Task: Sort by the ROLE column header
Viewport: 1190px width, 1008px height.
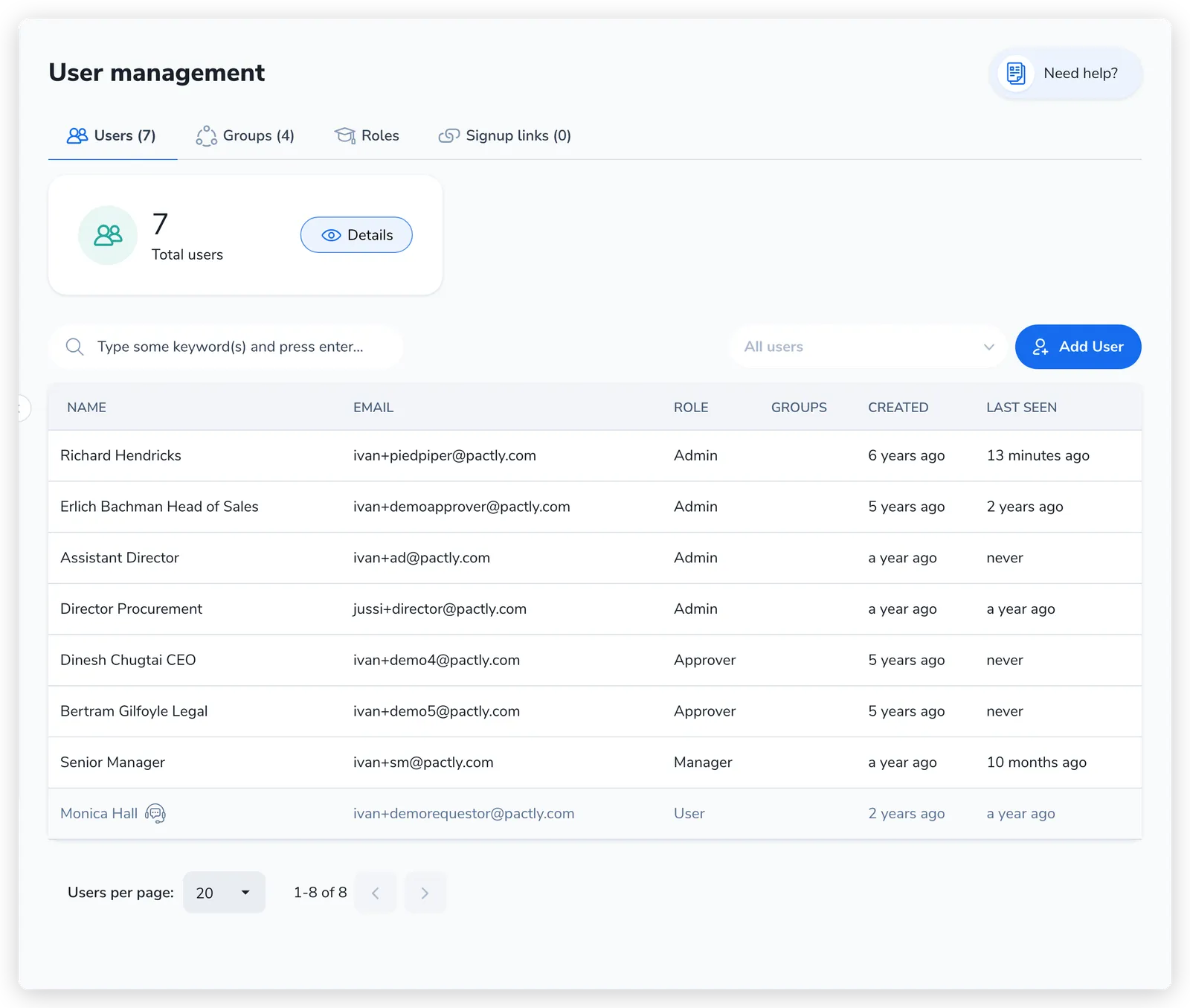Action: 691,408
